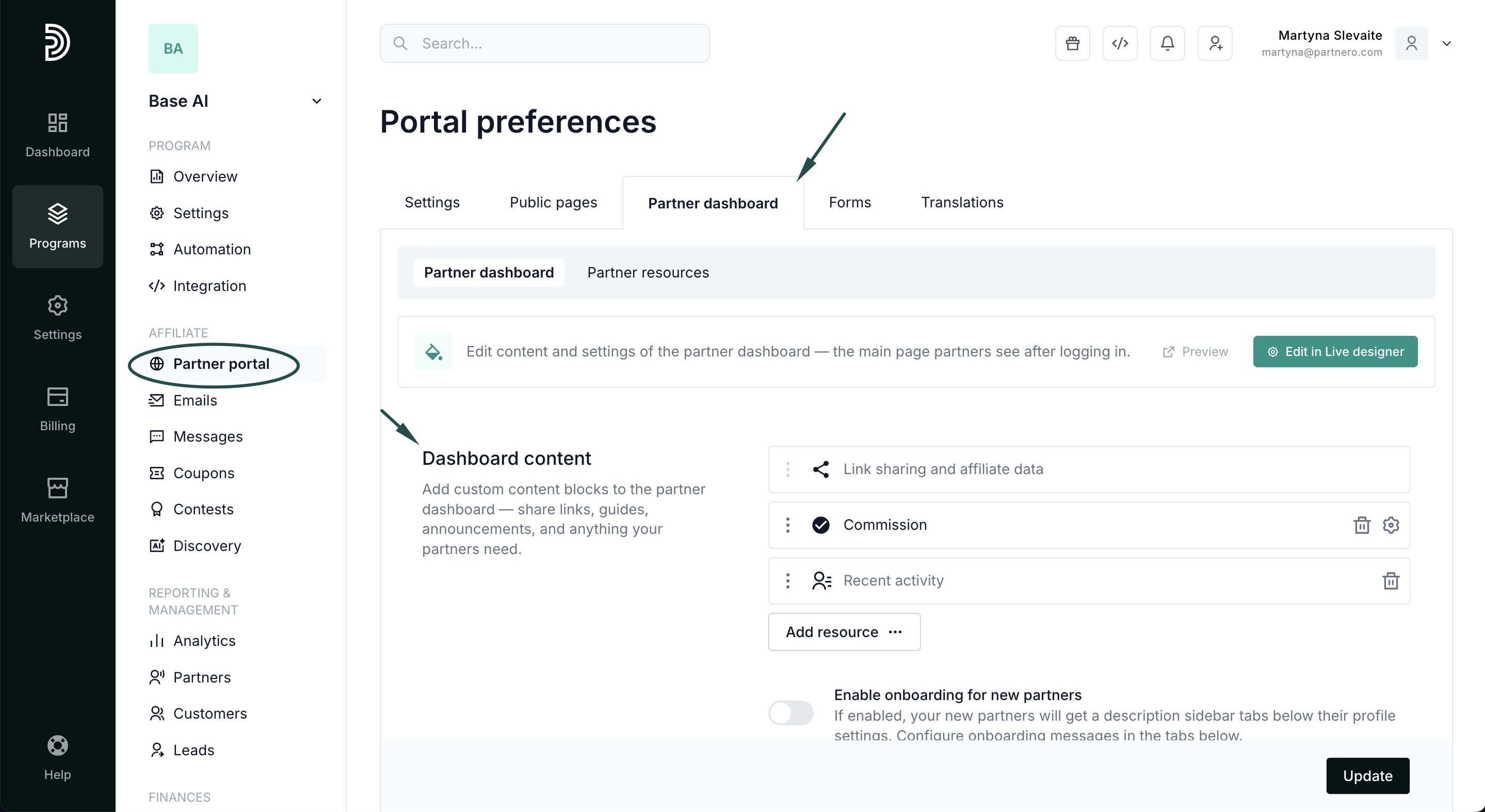This screenshot has height=812, width=1485.
Task: Click the Commission checkmark circle
Action: [x=820, y=525]
